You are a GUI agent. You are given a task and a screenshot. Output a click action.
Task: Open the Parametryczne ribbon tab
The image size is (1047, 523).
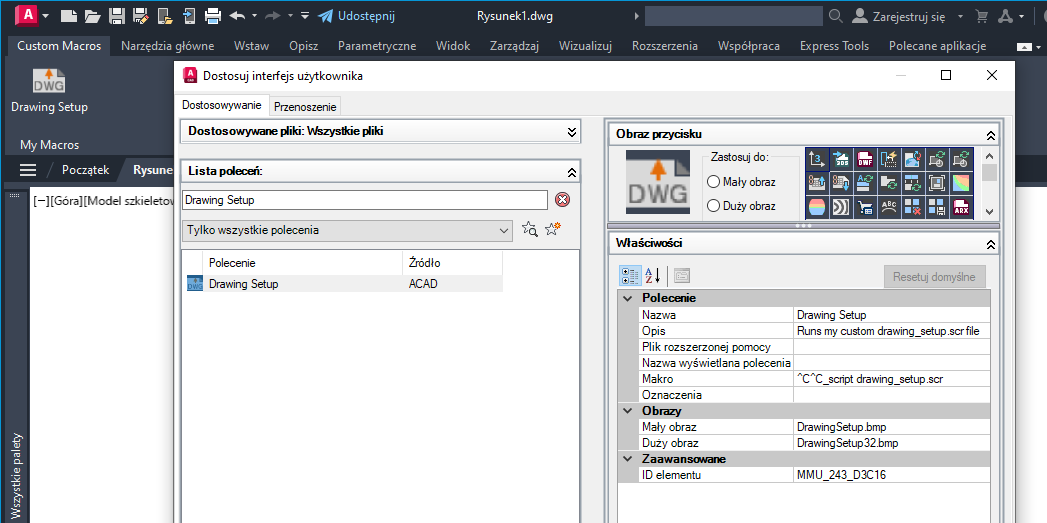[x=377, y=46]
